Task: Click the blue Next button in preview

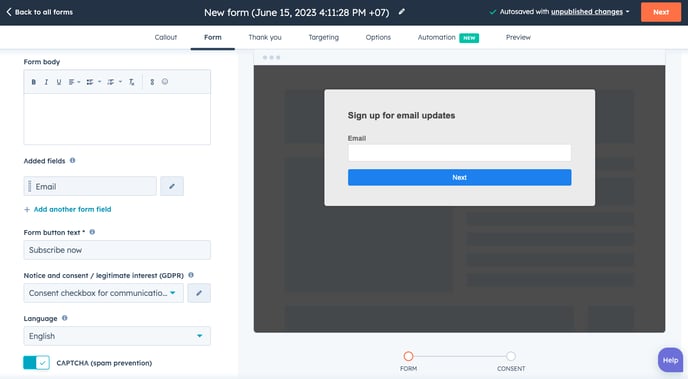Action: [x=459, y=178]
